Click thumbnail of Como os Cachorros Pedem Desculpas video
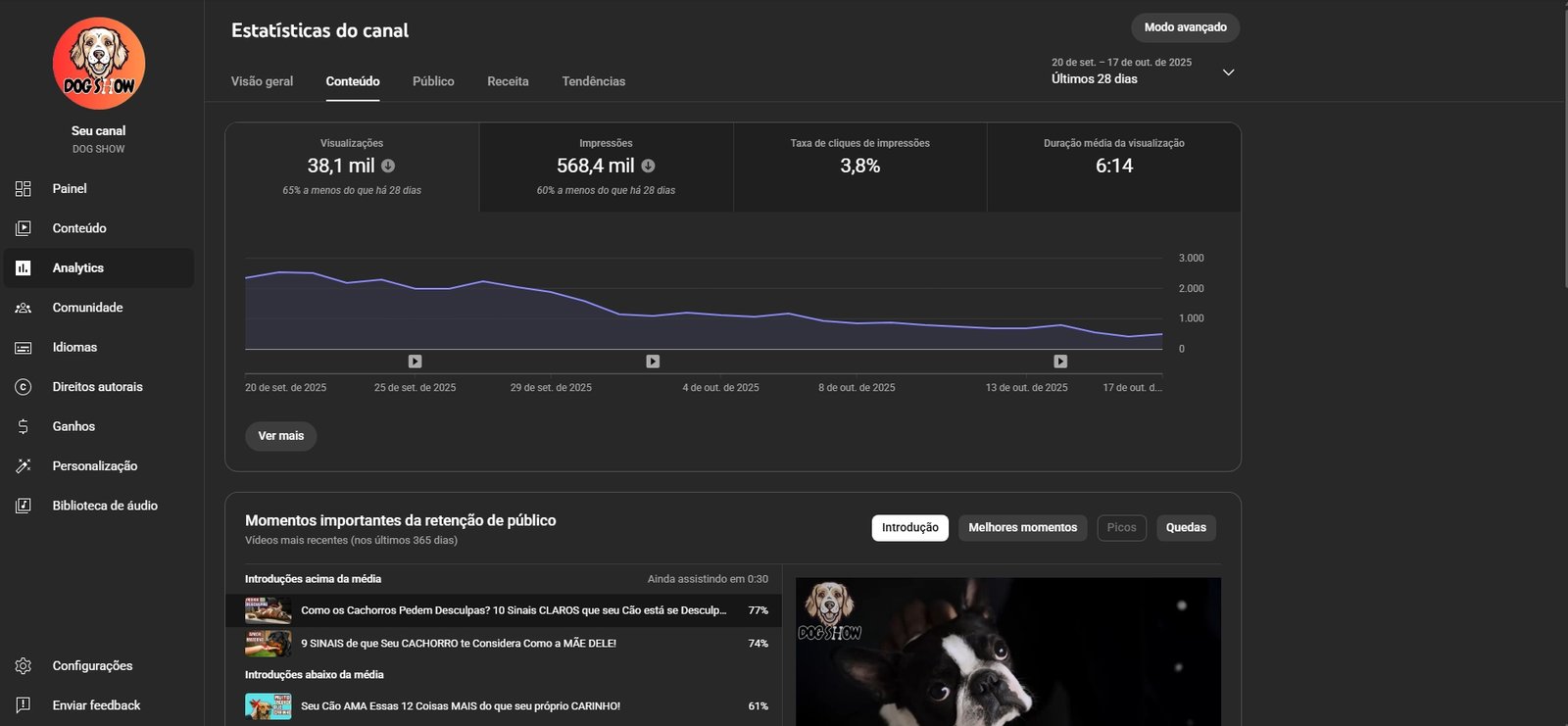The height and width of the screenshot is (726, 1568). pyautogui.click(x=269, y=610)
